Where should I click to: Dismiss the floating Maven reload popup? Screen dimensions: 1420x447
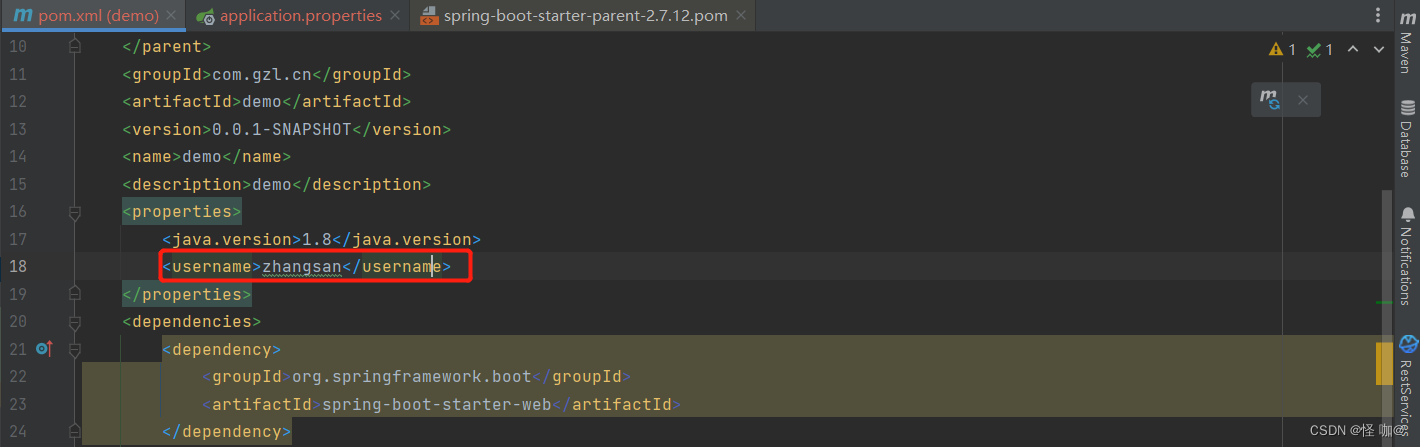pos(1303,100)
